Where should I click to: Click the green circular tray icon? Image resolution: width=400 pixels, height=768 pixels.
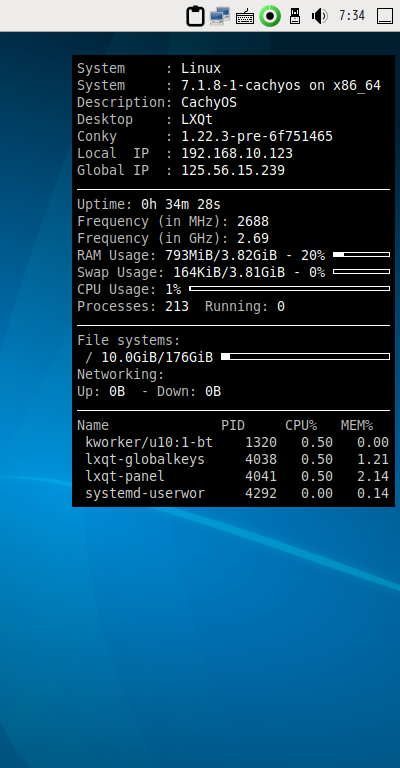270,16
